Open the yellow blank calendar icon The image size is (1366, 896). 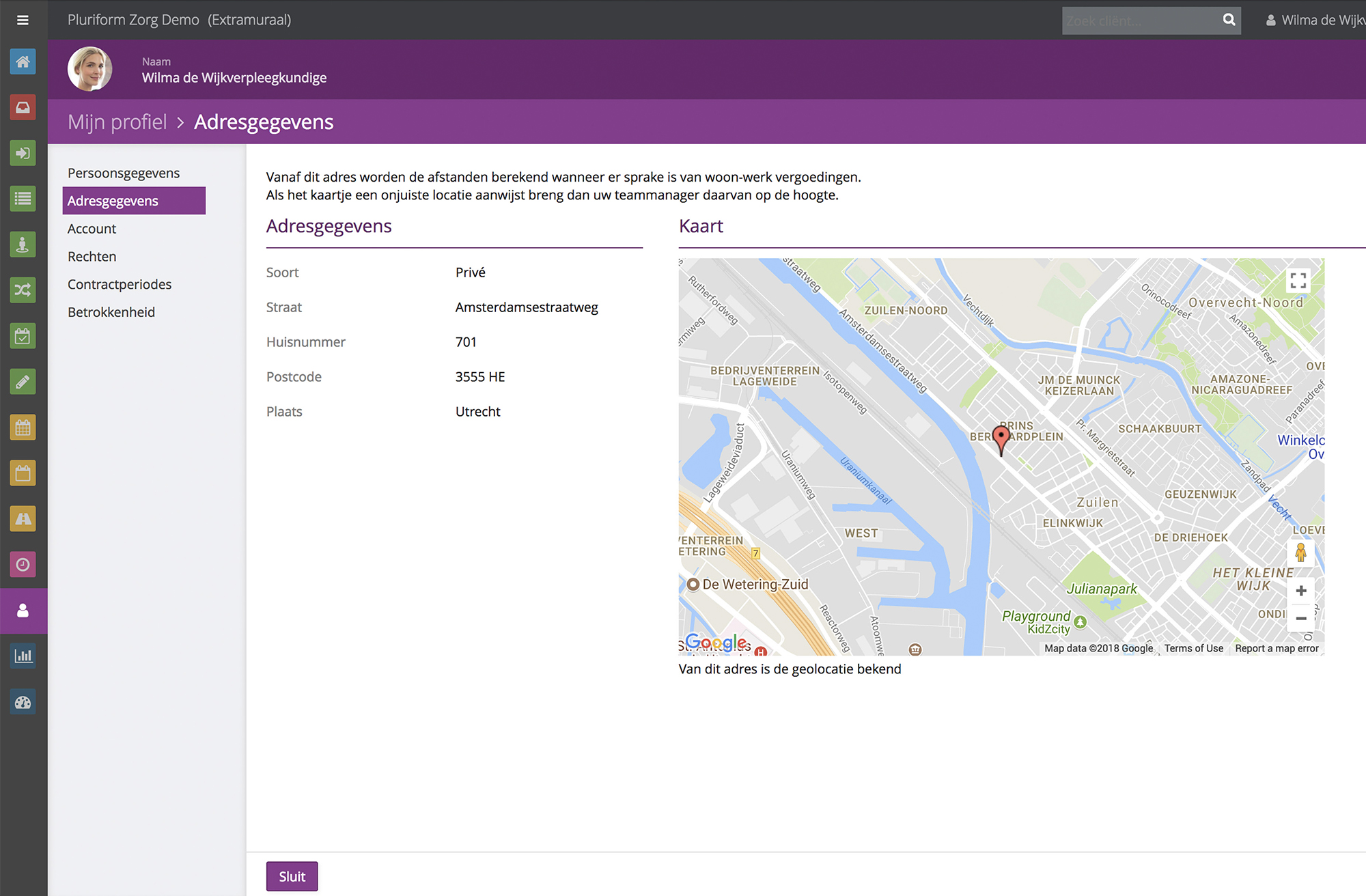[23, 473]
